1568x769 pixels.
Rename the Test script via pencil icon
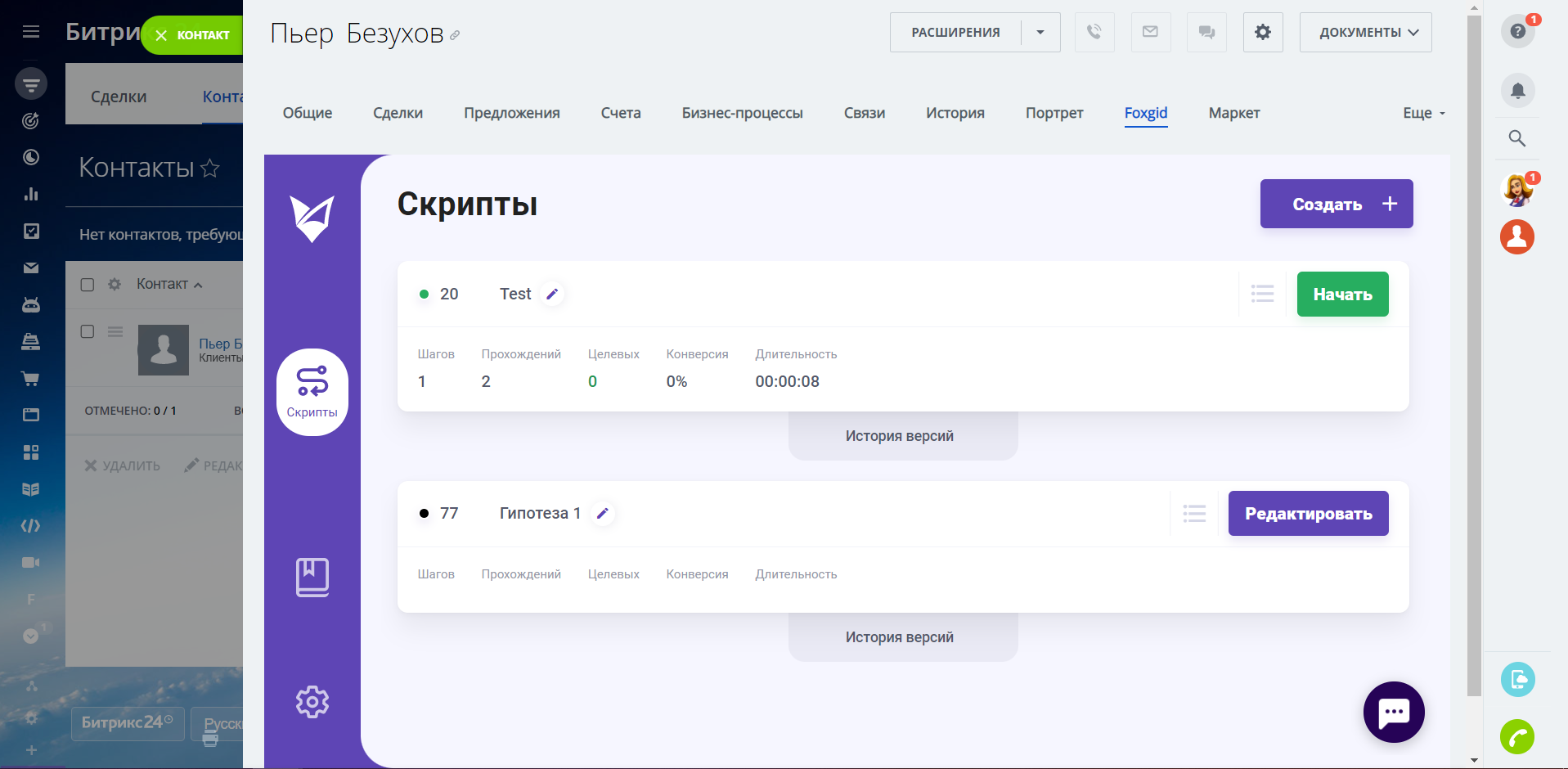pyautogui.click(x=552, y=295)
